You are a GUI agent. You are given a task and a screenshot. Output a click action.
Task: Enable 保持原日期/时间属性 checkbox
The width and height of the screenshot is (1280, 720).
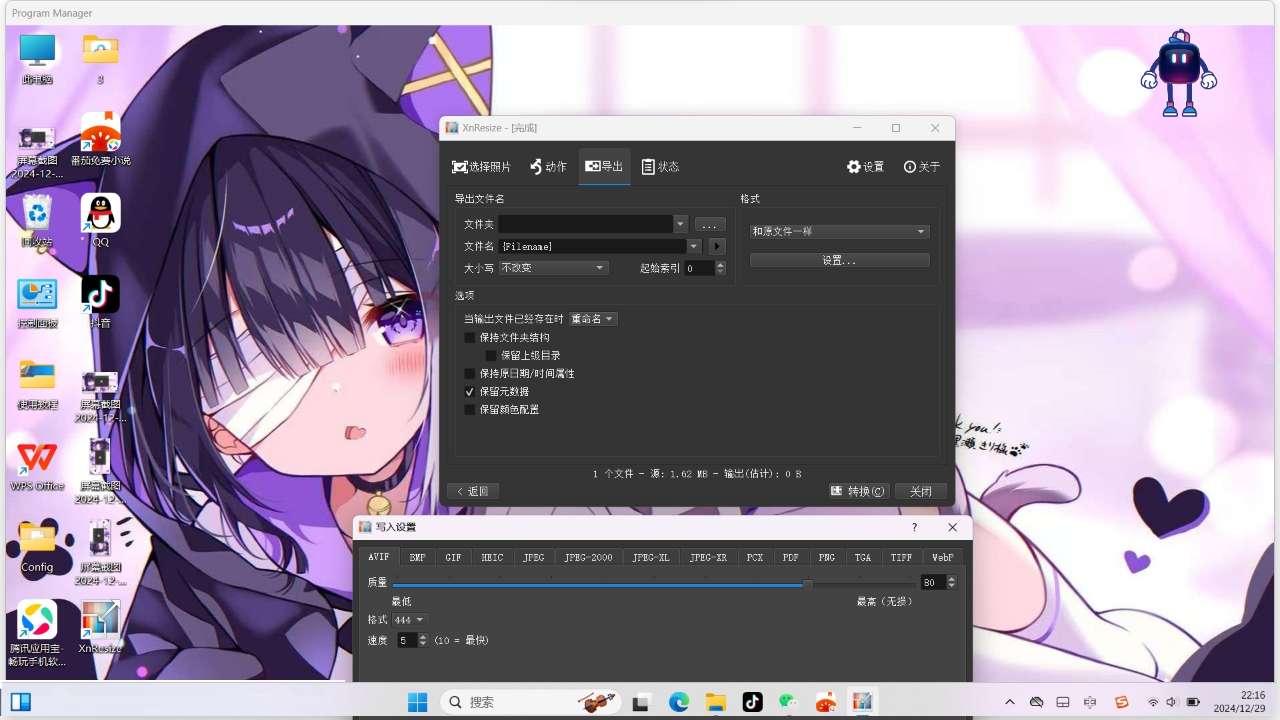point(470,374)
